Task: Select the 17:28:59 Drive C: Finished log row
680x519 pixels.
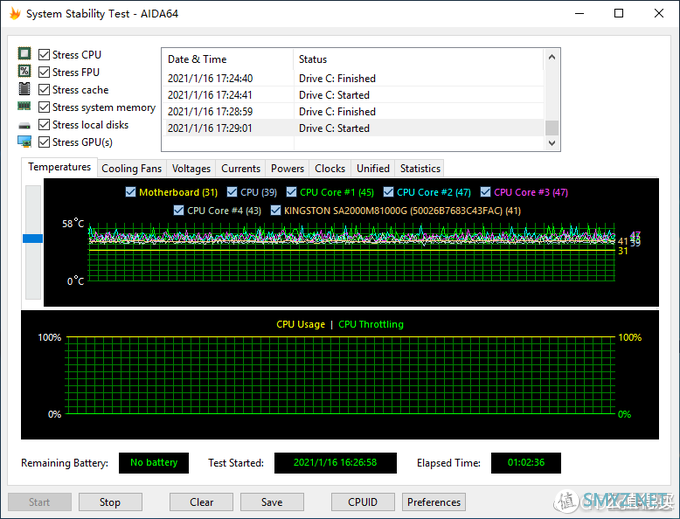Action: (x=353, y=111)
